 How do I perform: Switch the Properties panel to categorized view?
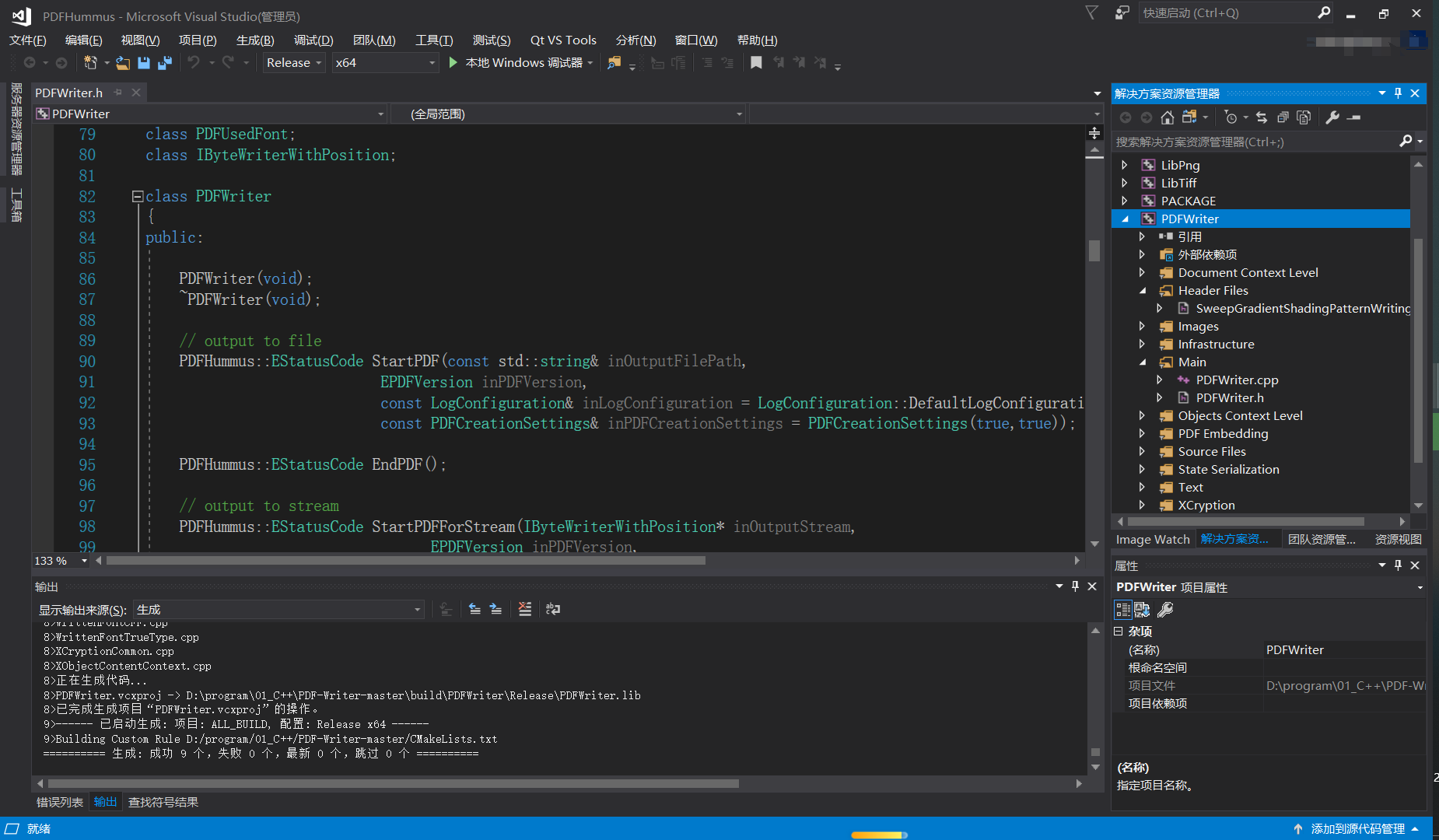[1123, 610]
